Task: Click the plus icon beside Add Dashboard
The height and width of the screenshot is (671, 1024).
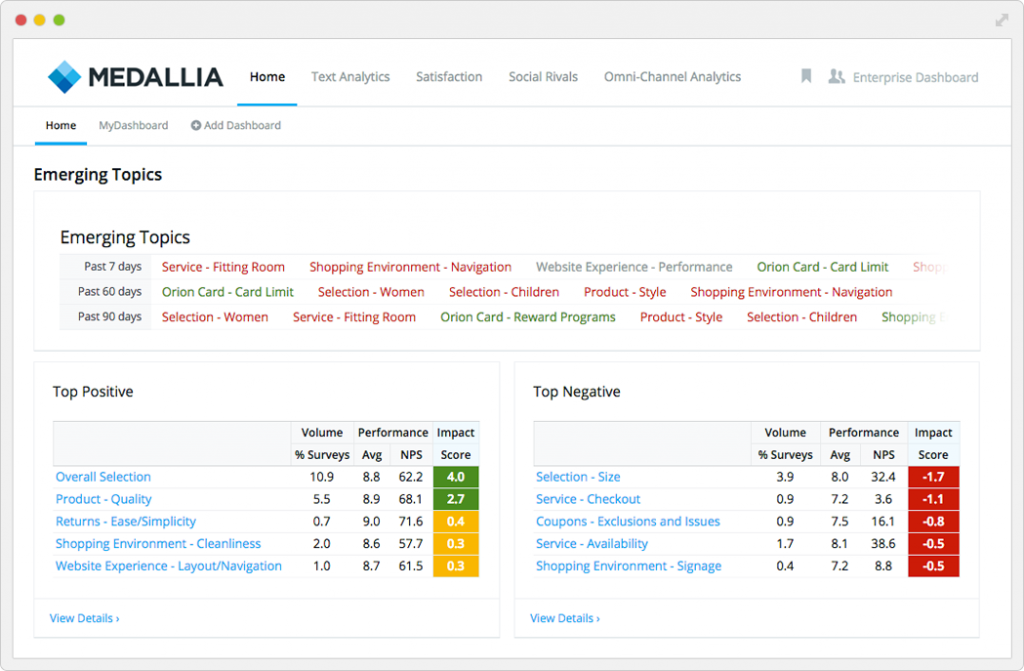Action: tap(196, 126)
